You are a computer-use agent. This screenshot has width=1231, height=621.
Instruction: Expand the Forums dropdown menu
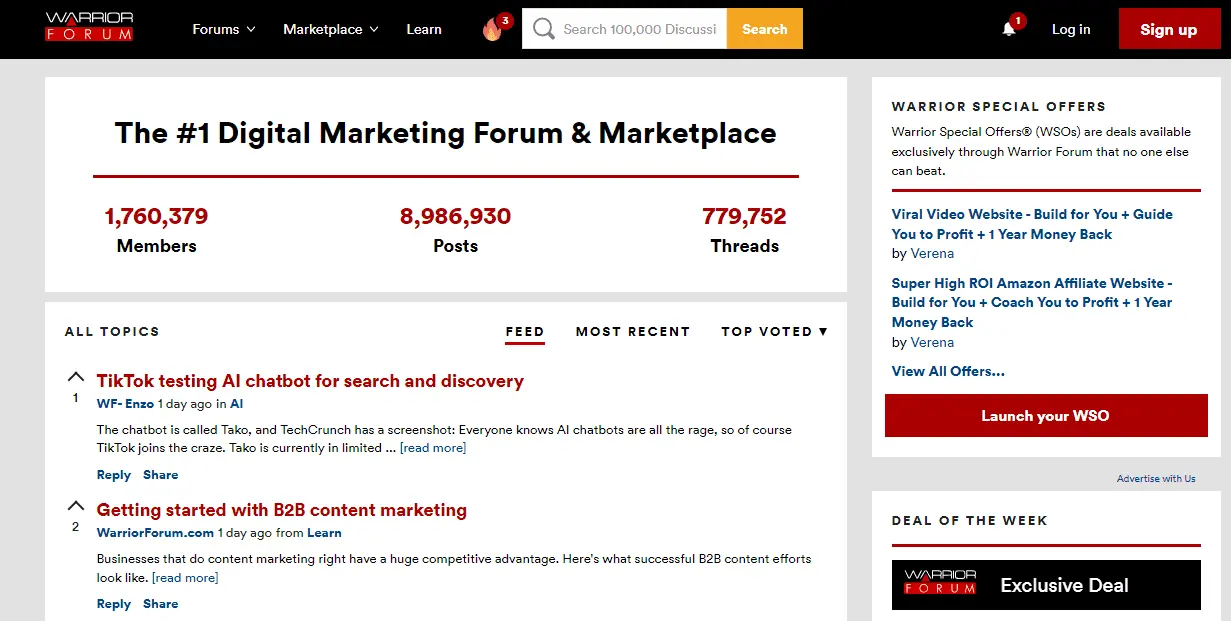(x=224, y=29)
